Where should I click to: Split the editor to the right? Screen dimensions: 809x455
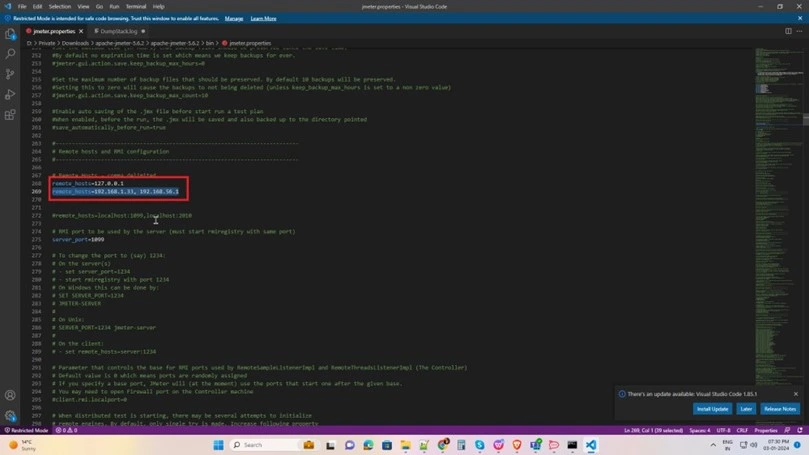pyautogui.click(x=788, y=31)
